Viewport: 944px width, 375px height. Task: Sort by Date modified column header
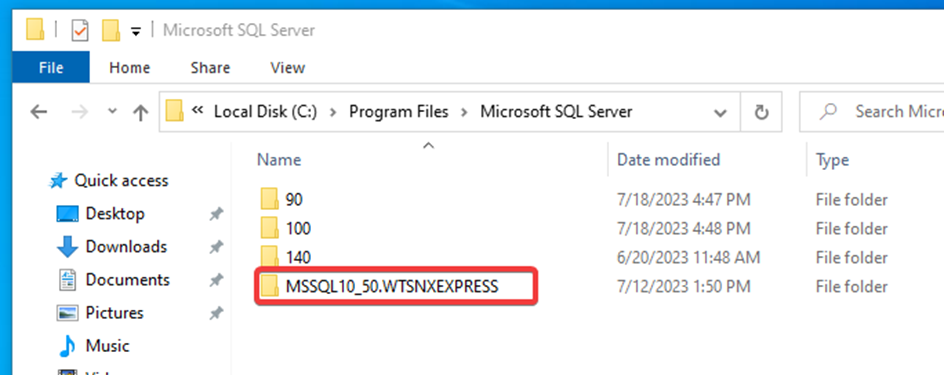point(668,160)
